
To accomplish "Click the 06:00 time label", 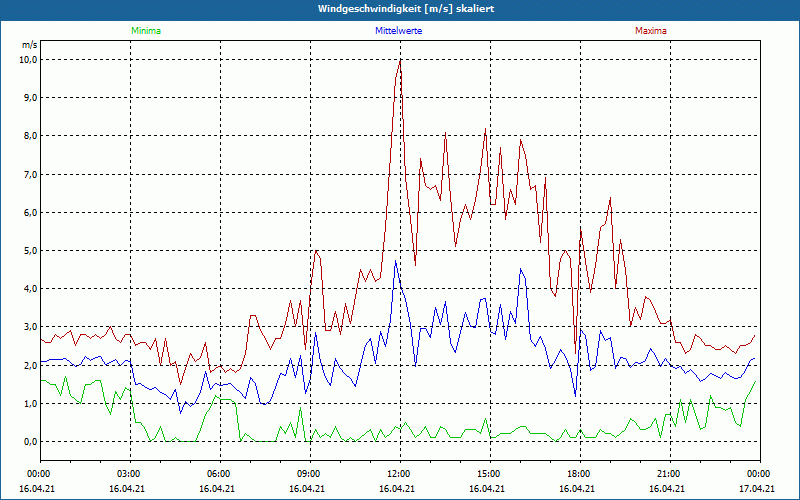I will click(x=220, y=474).
